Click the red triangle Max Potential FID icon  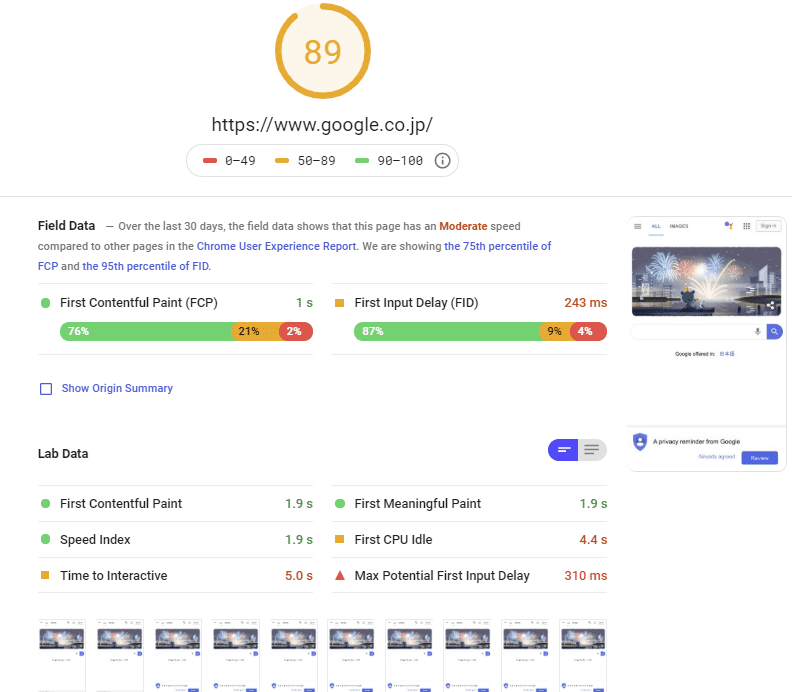coord(340,575)
